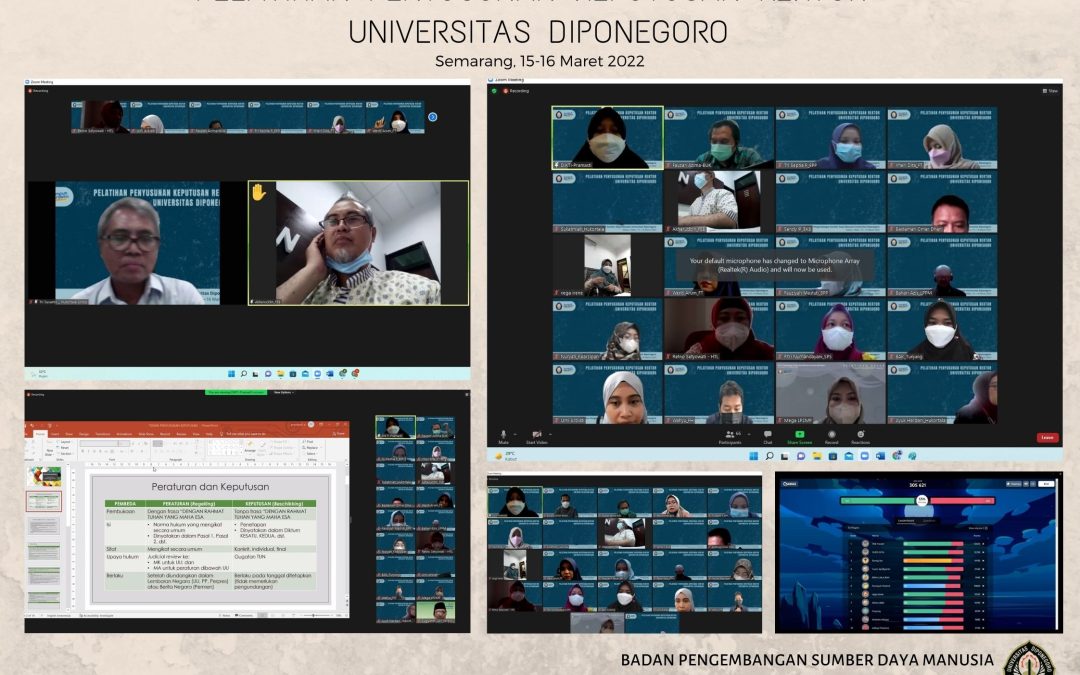This screenshot has height=675, width=1080.
Task: Open Zoom icon on speaker-view window taskbar
Action: point(318,373)
